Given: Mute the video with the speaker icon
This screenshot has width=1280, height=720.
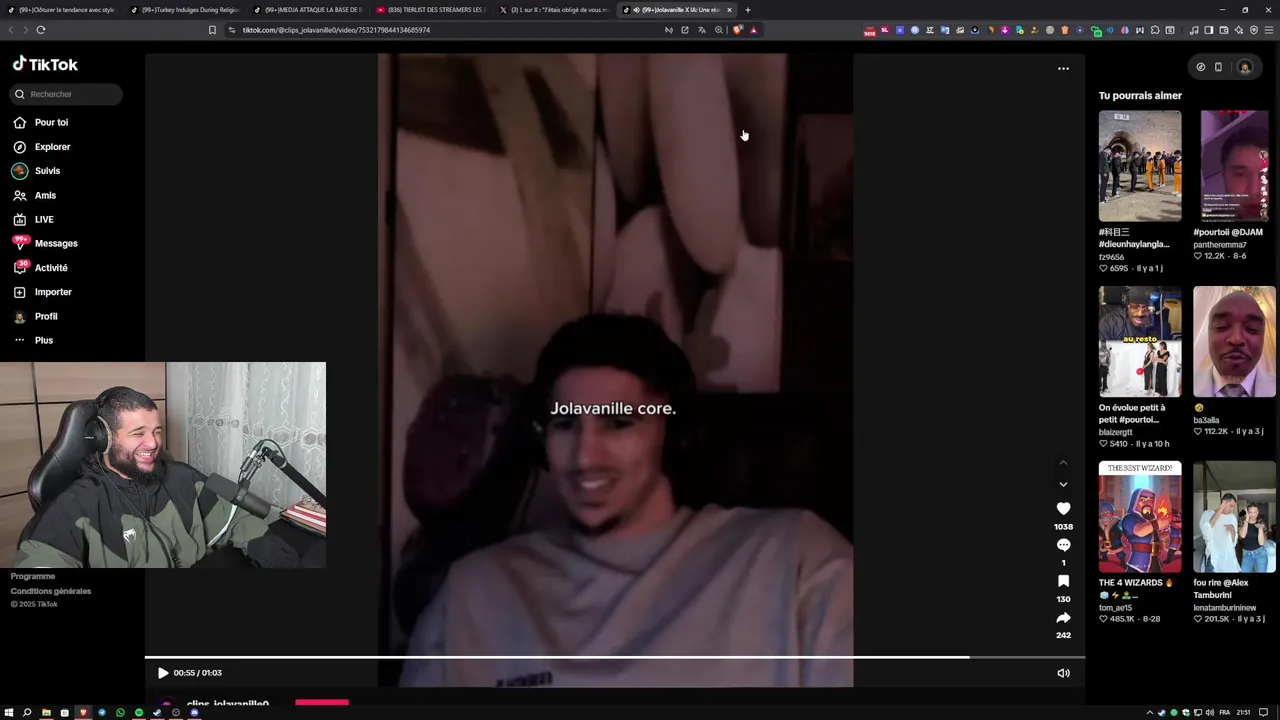Looking at the screenshot, I should (1063, 673).
